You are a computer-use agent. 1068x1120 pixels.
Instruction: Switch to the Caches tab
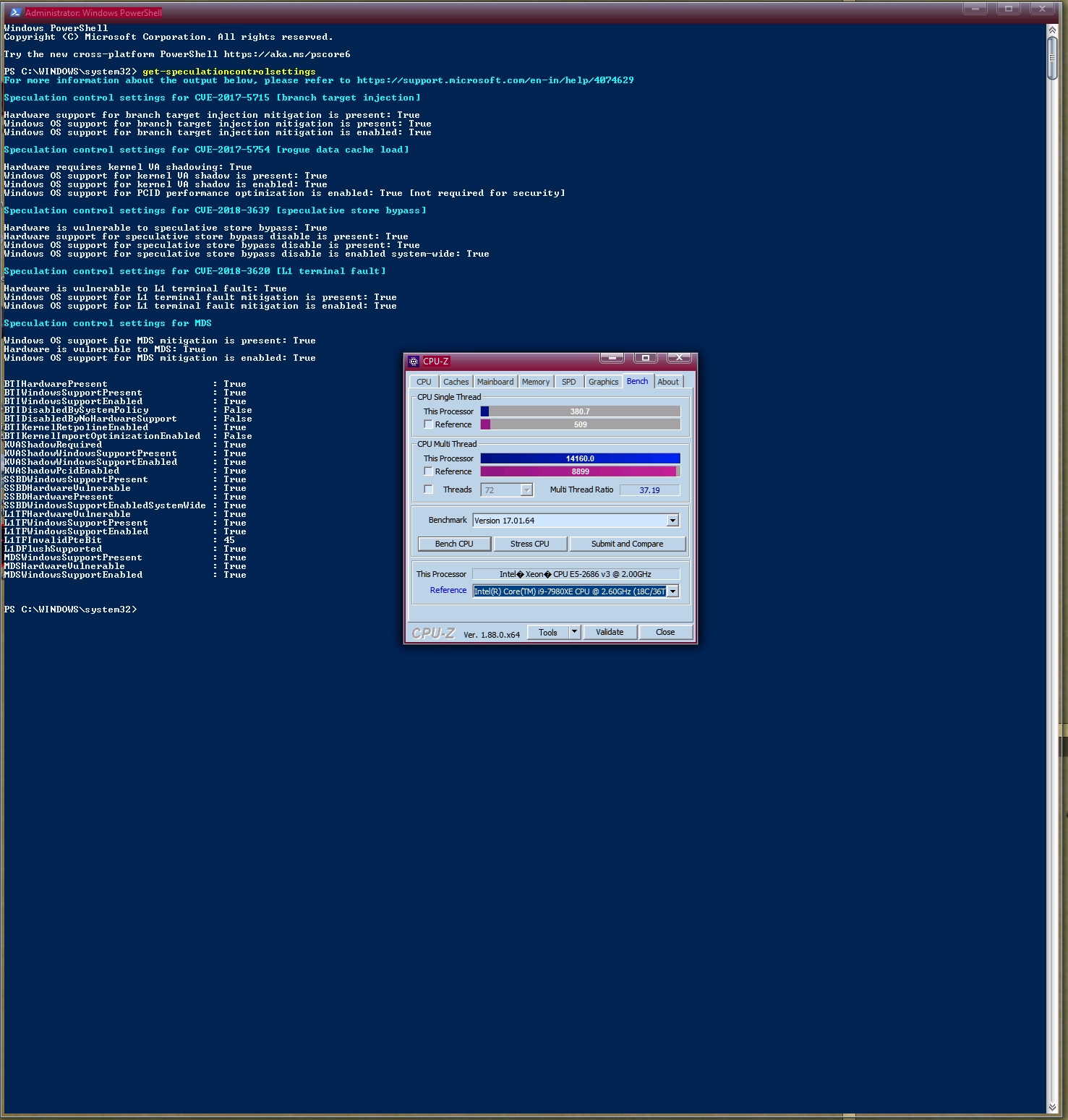click(x=456, y=382)
